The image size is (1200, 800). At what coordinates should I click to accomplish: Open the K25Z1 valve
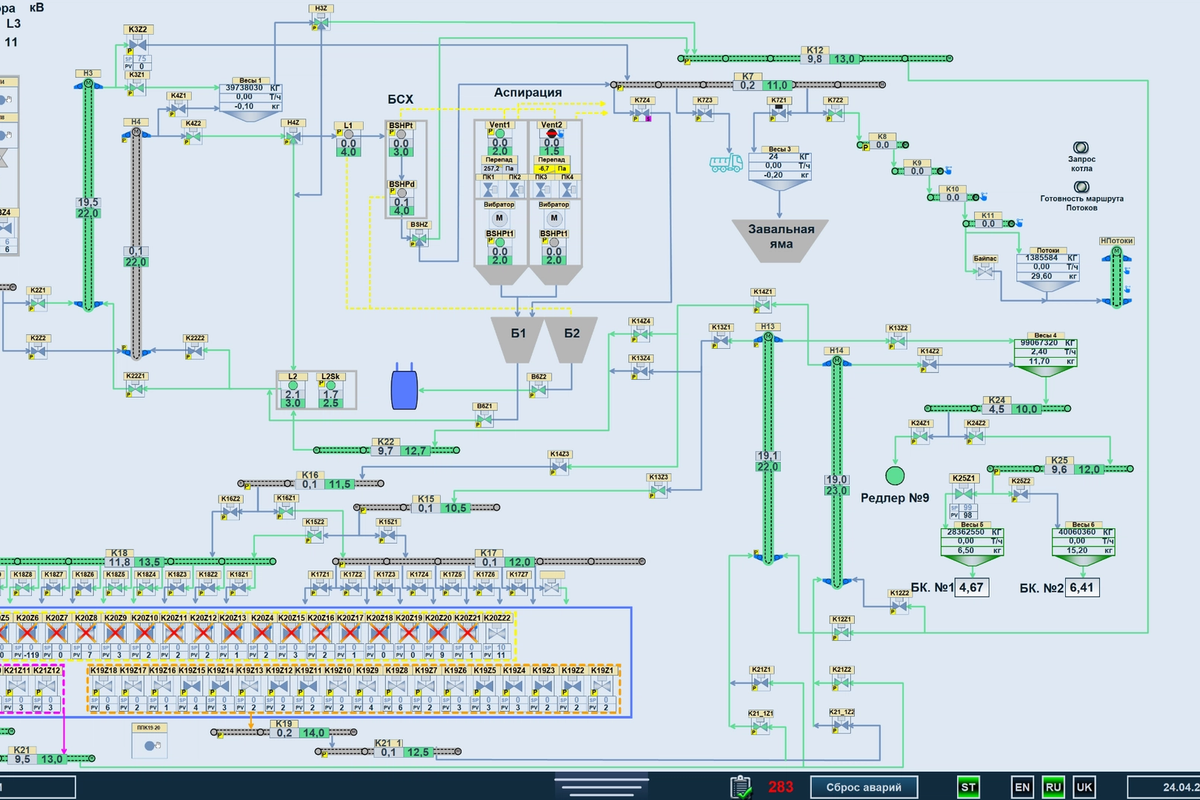(x=962, y=494)
